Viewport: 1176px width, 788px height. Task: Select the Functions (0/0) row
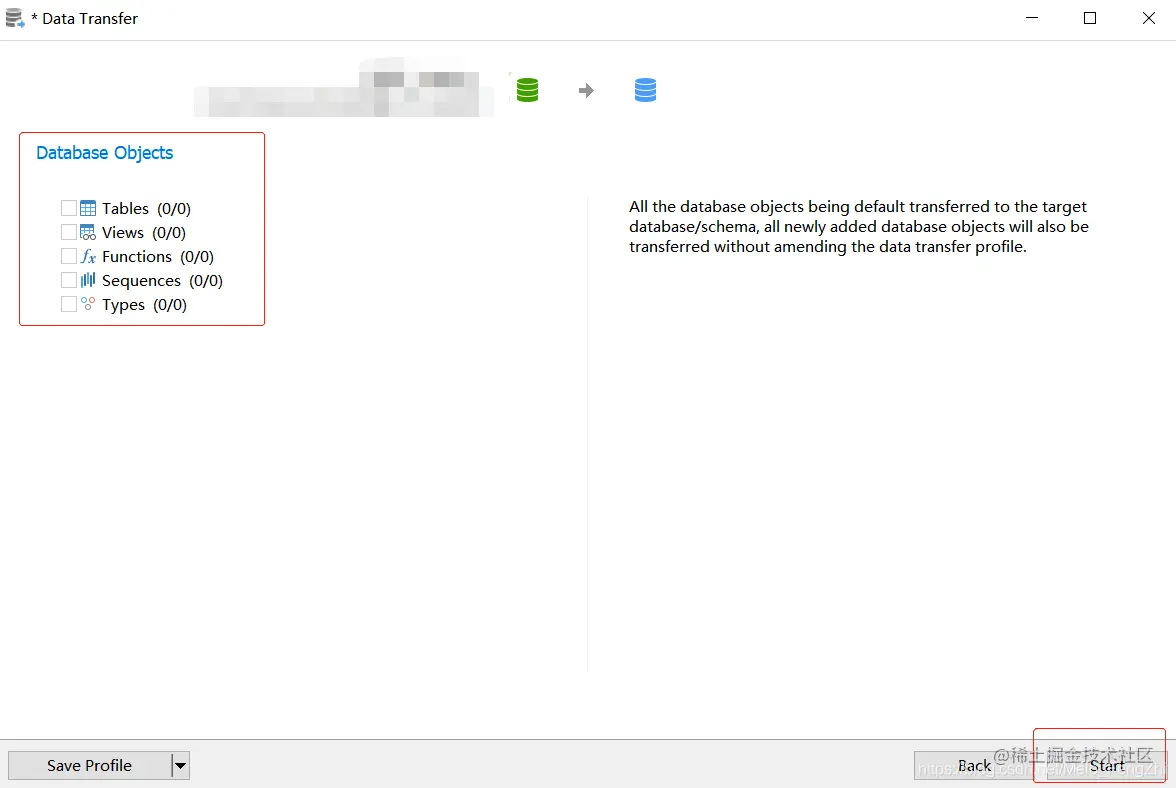[x=137, y=256]
